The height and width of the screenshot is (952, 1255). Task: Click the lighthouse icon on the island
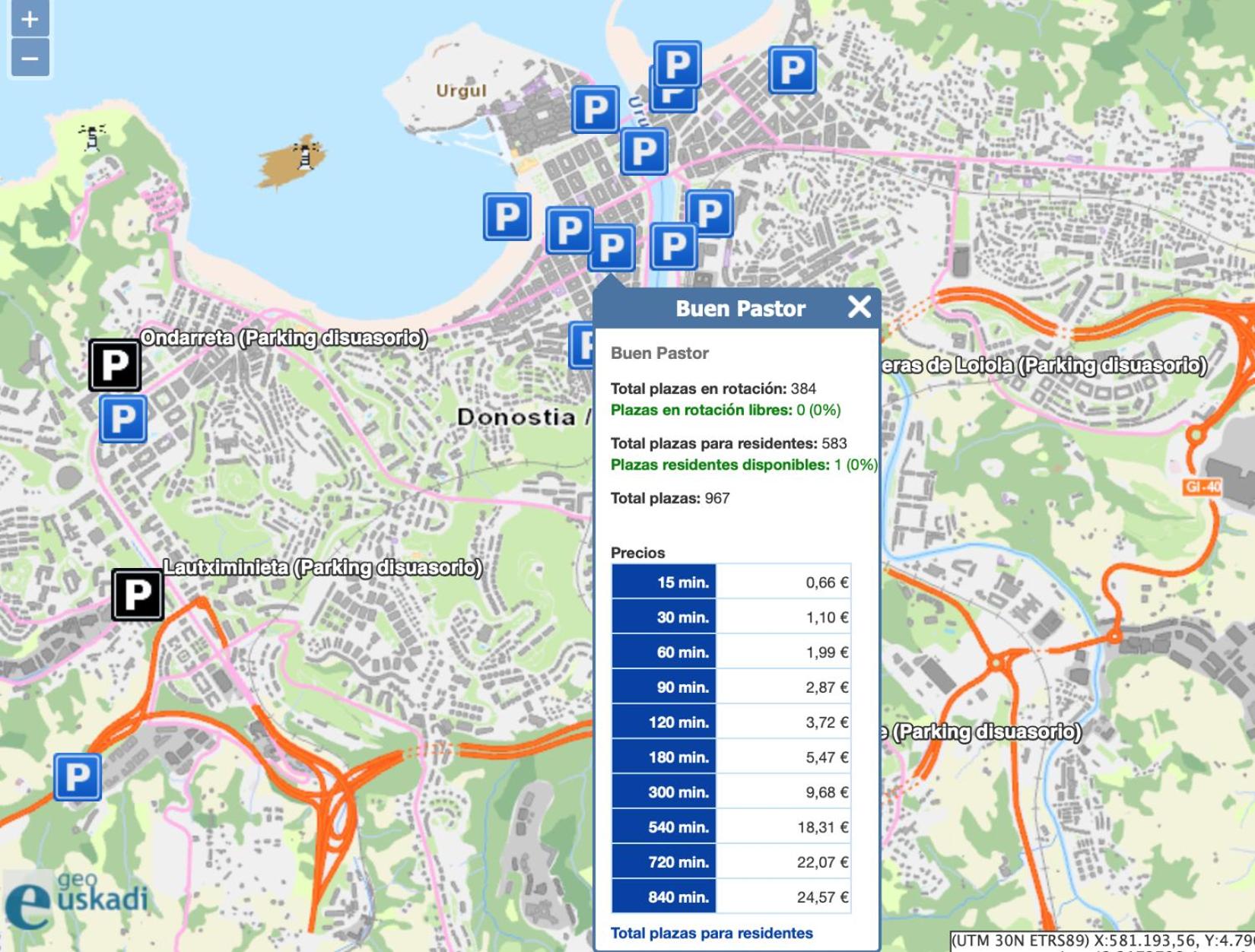(307, 157)
